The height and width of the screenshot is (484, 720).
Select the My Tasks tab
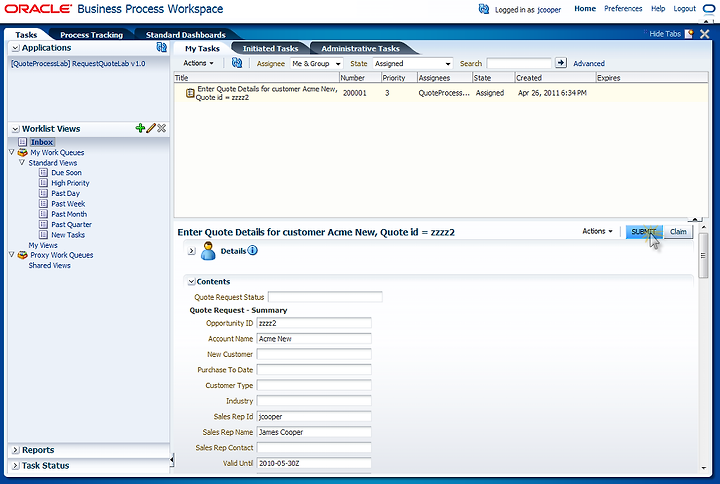pos(202,48)
